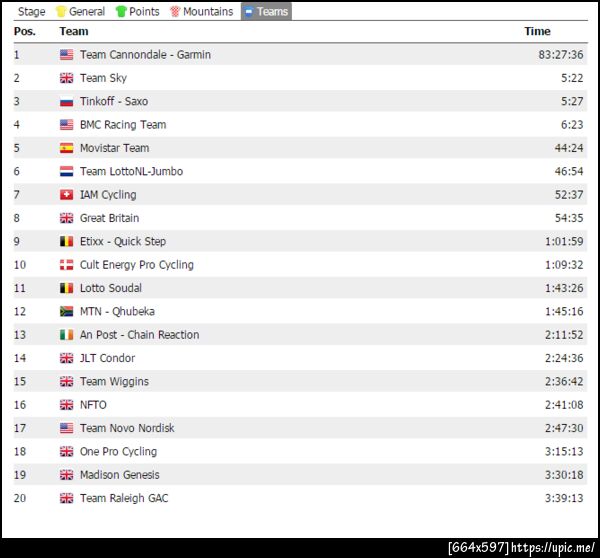Click the Belgian flag beside Lotto Soudal
The height and width of the screenshot is (558, 600).
tap(67, 288)
